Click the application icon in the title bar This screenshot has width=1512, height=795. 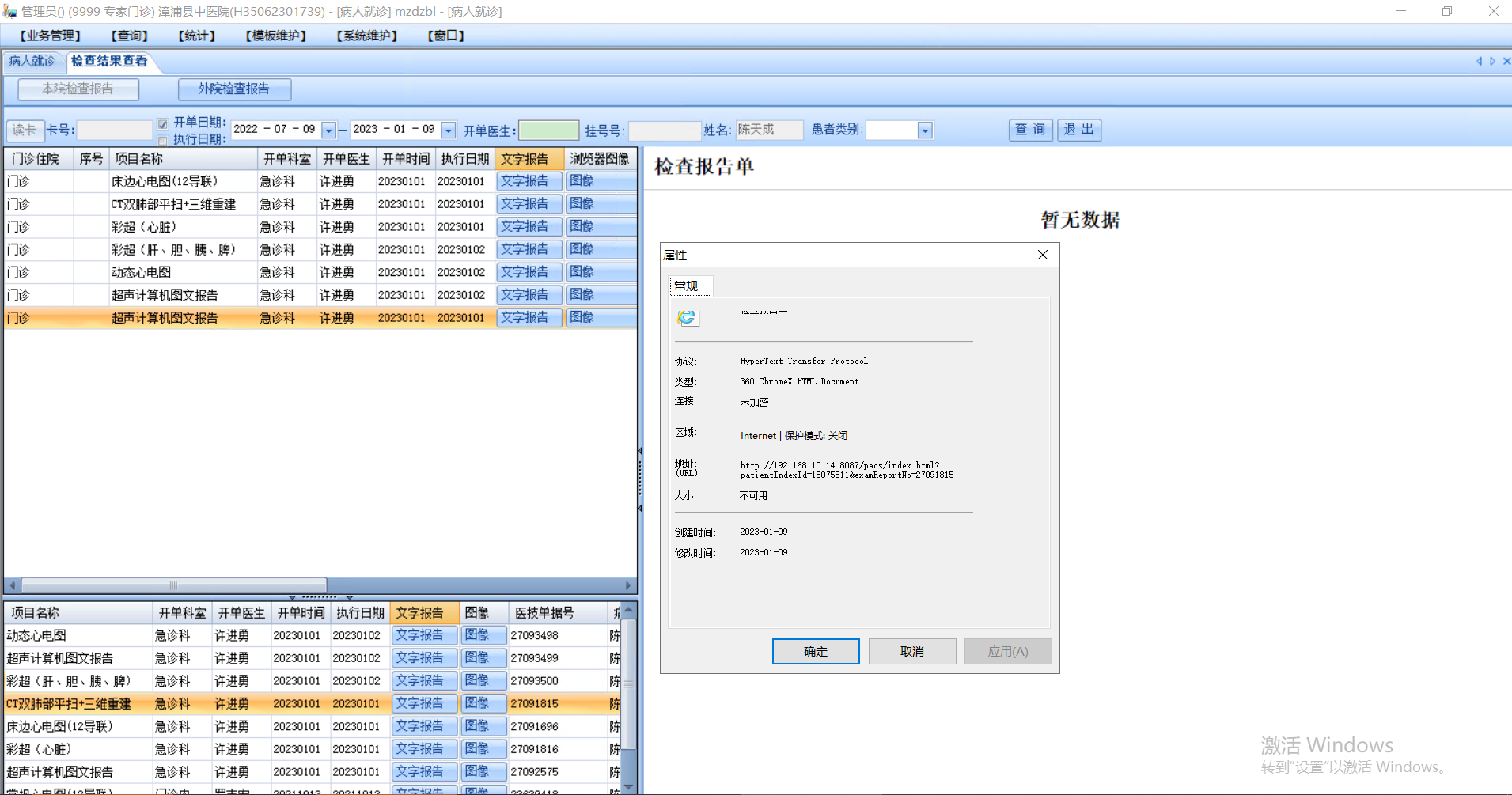coord(9,11)
